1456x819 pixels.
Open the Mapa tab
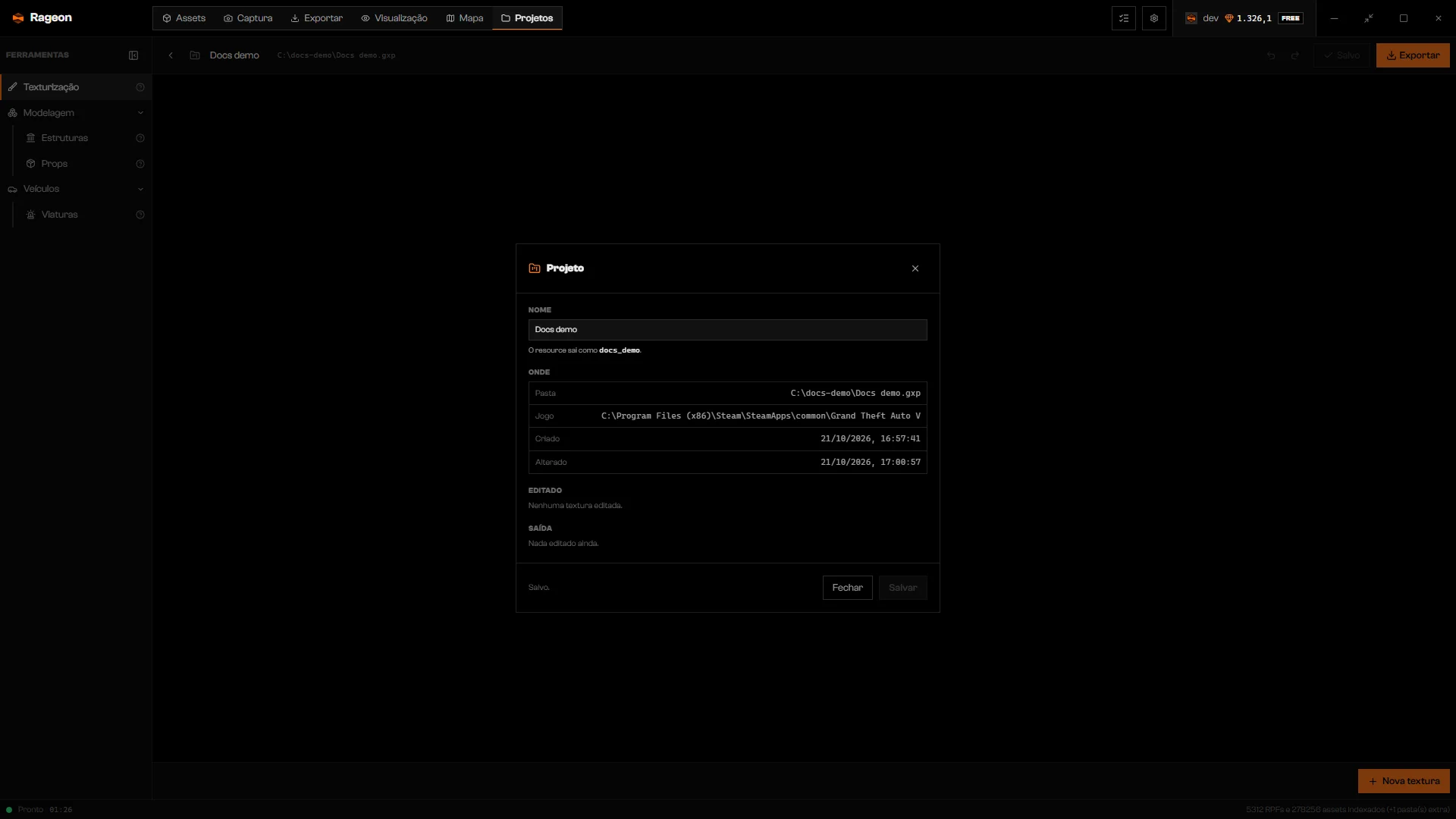(x=465, y=18)
